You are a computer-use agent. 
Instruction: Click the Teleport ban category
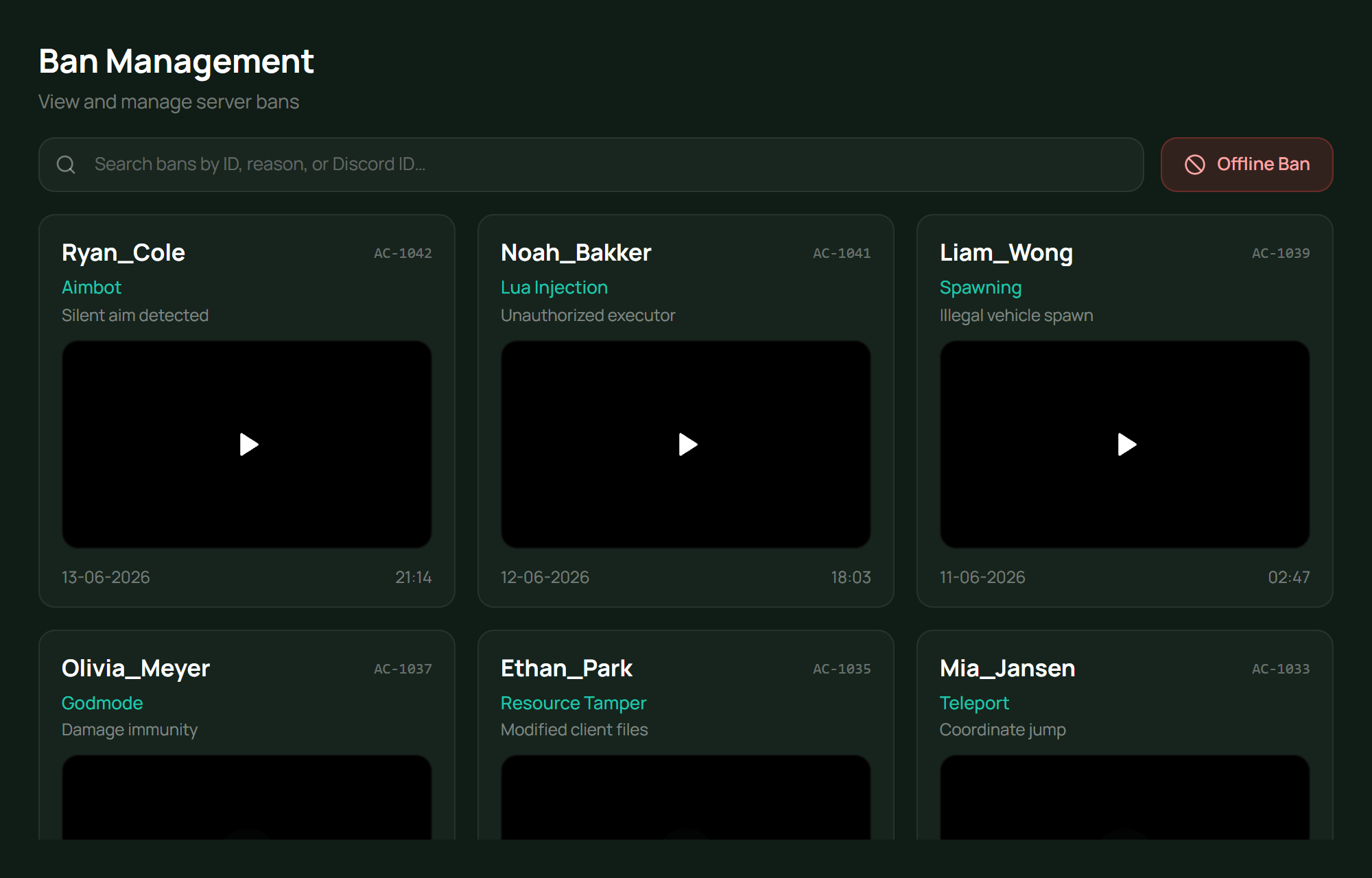(974, 703)
